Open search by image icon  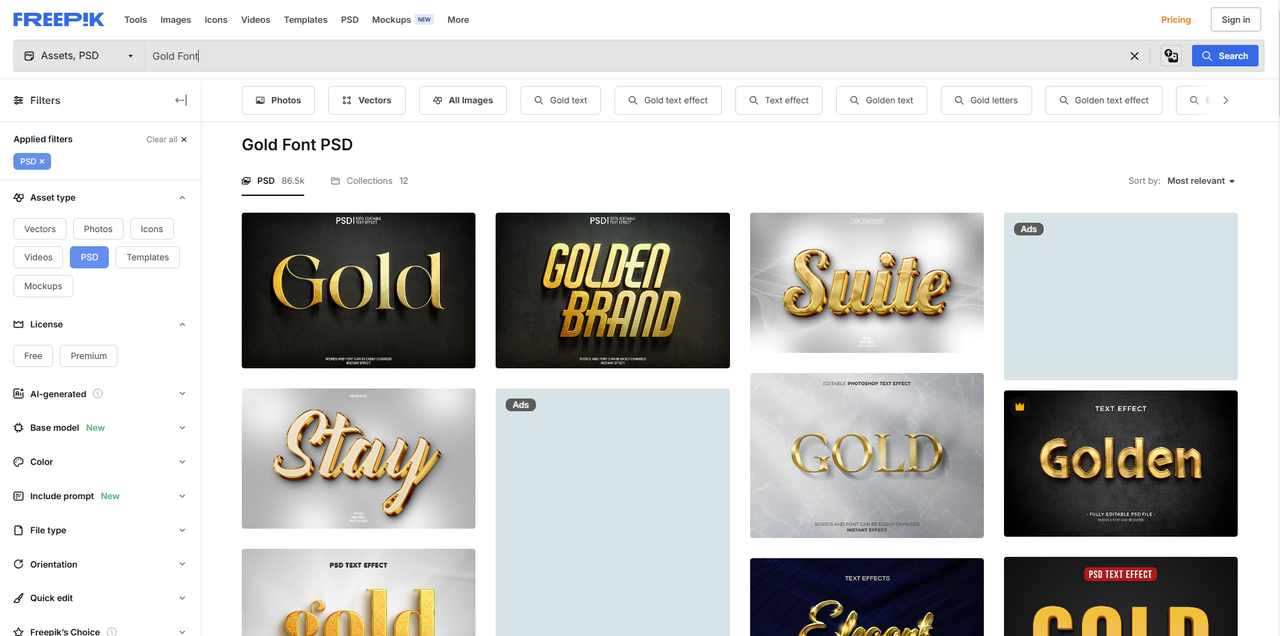(1171, 56)
